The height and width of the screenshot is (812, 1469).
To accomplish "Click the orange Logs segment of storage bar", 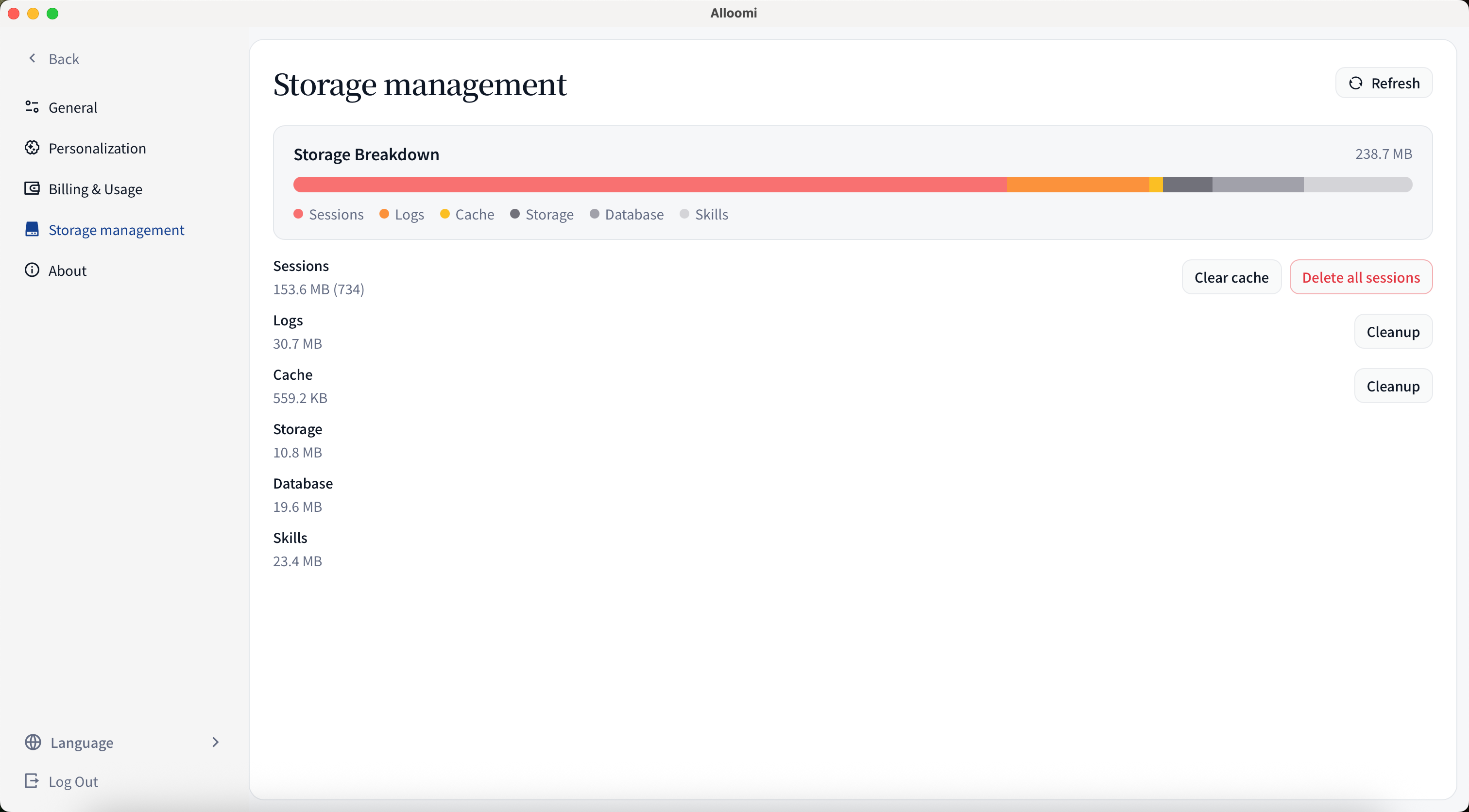I will (1077, 185).
